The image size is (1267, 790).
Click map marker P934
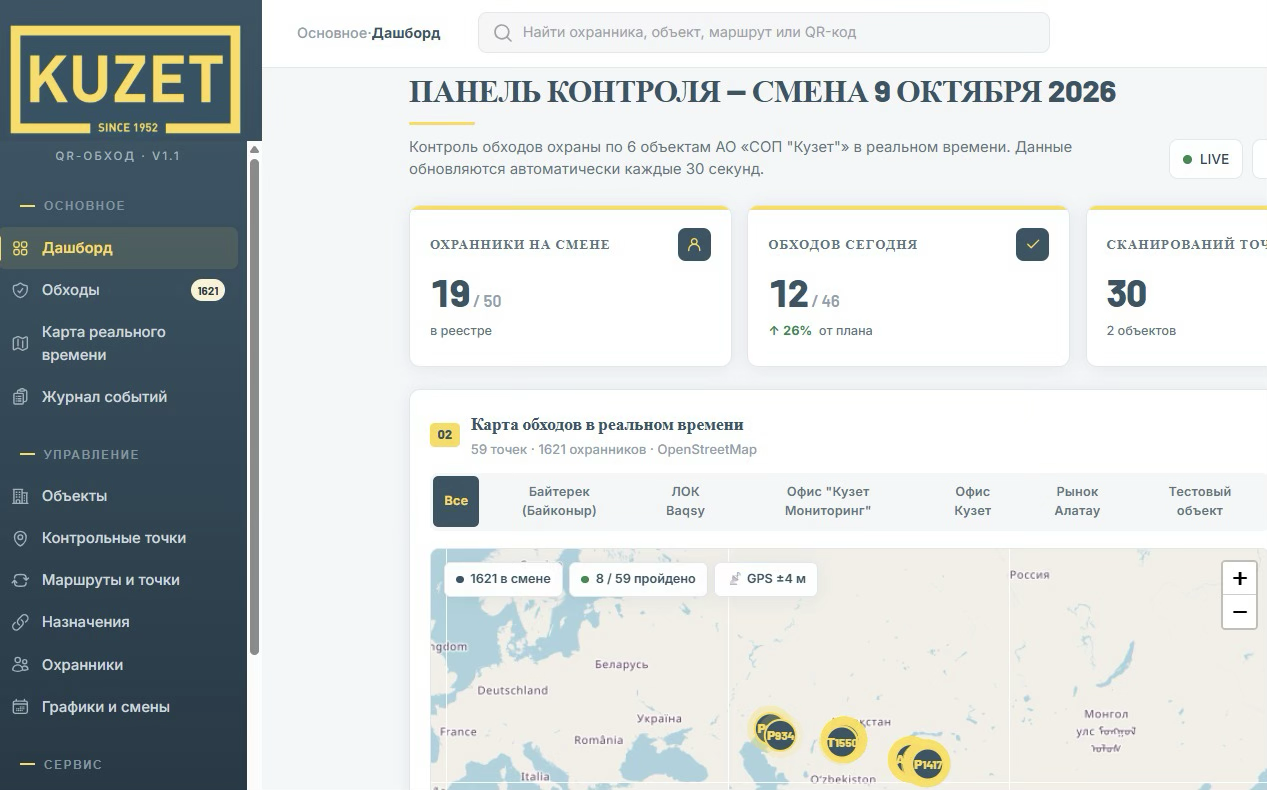pos(780,736)
